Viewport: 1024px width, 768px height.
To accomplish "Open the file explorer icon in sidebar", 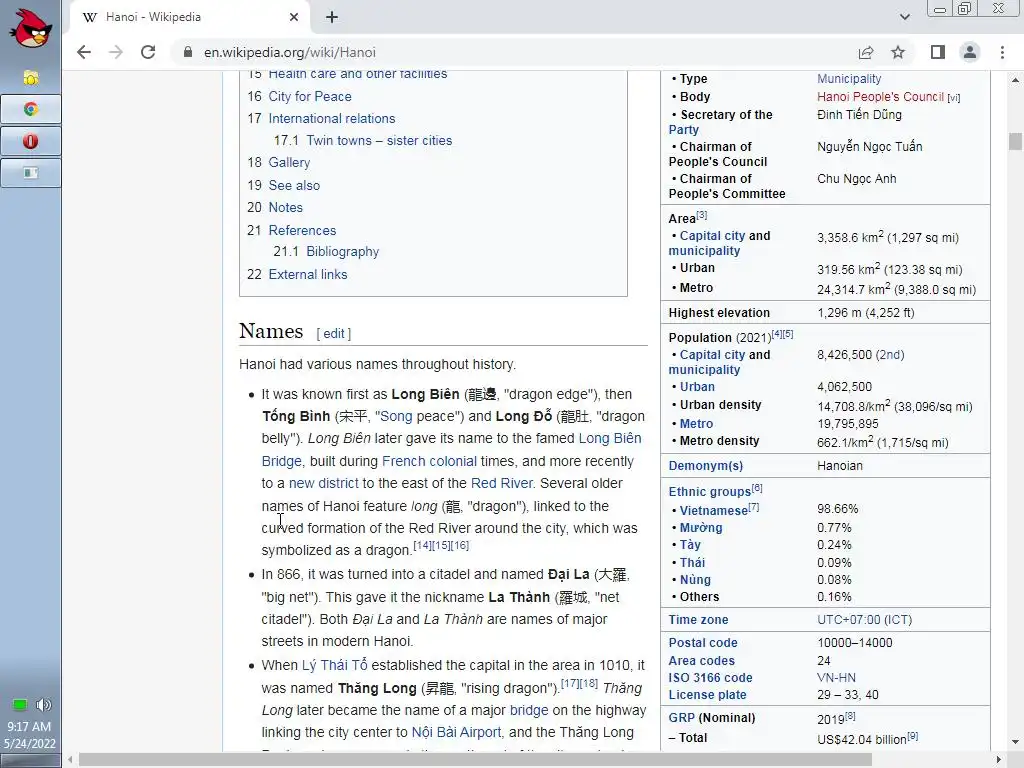I will coord(31,78).
